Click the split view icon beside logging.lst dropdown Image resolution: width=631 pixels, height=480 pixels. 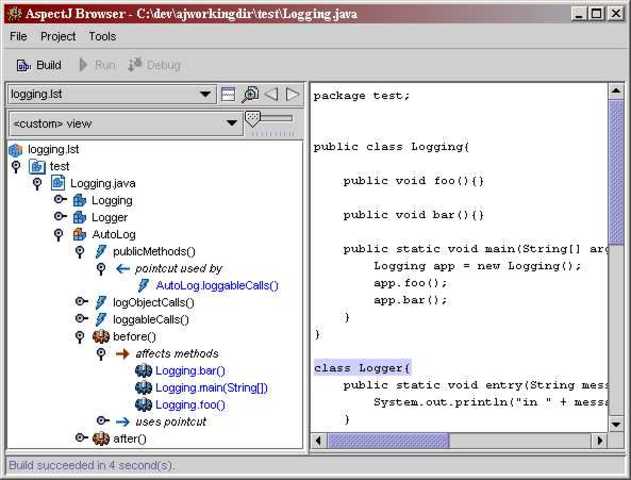tap(228, 95)
